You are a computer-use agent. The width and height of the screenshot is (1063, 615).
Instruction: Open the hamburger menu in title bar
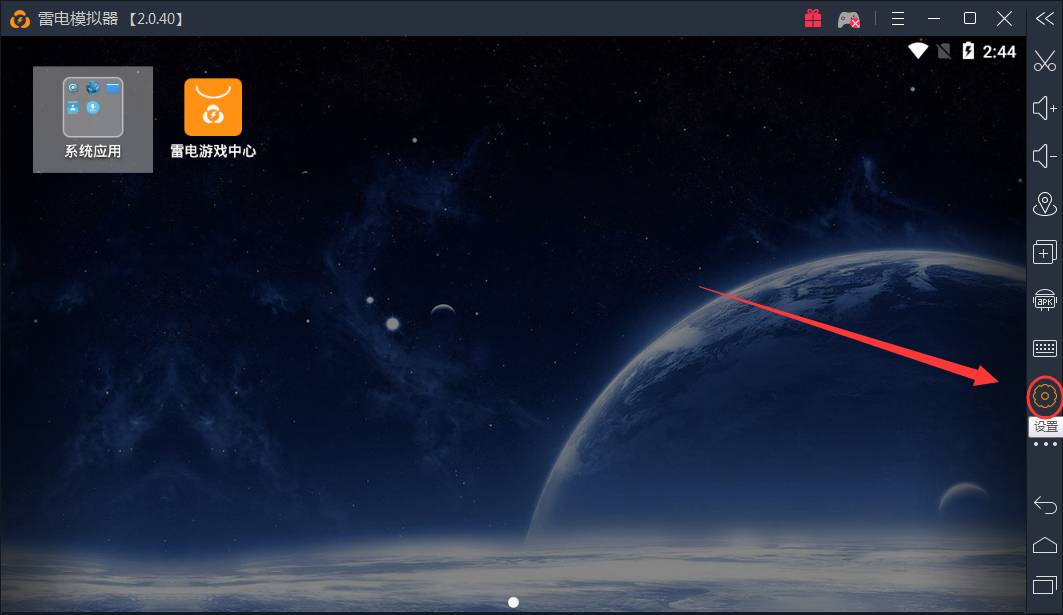(898, 18)
